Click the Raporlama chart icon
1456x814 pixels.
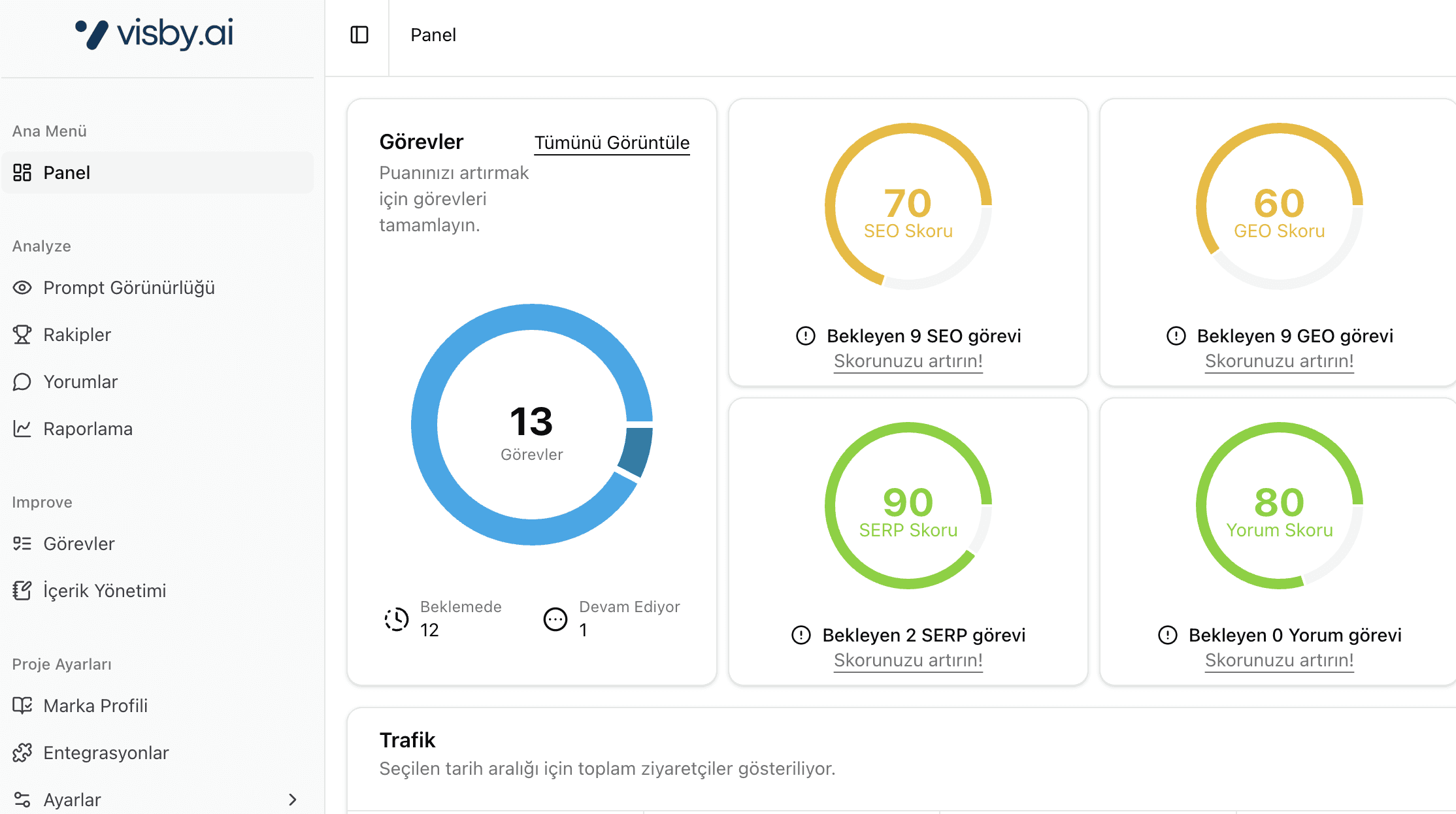point(22,429)
